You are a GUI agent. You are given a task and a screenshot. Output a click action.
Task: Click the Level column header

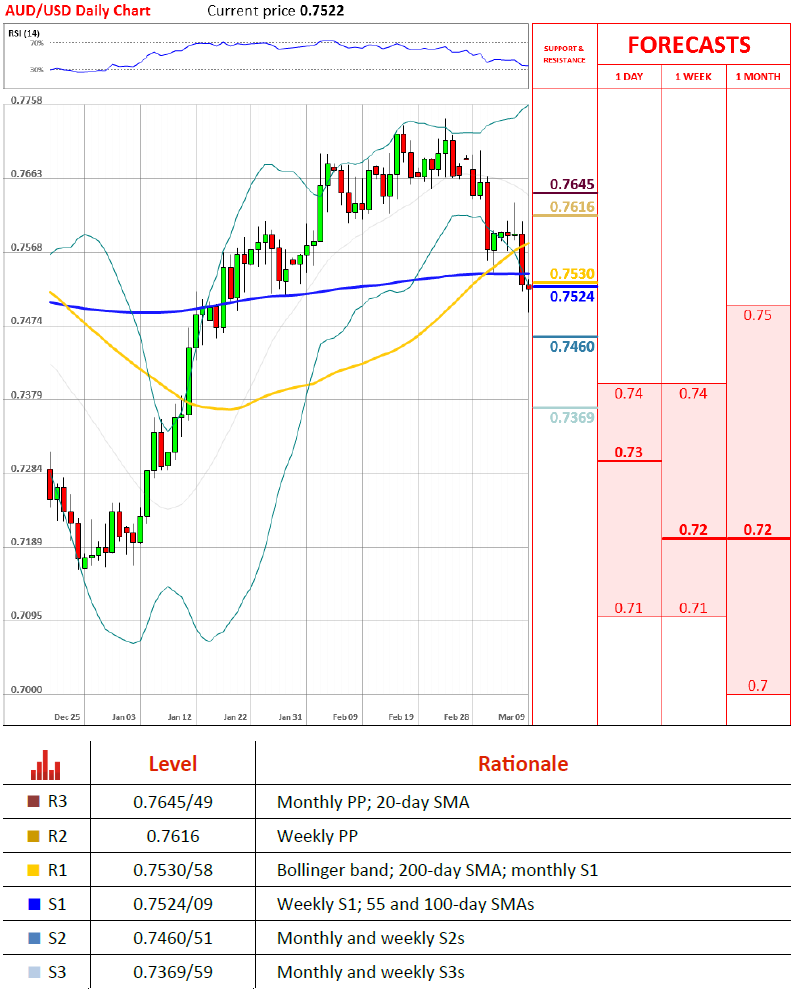(x=173, y=764)
